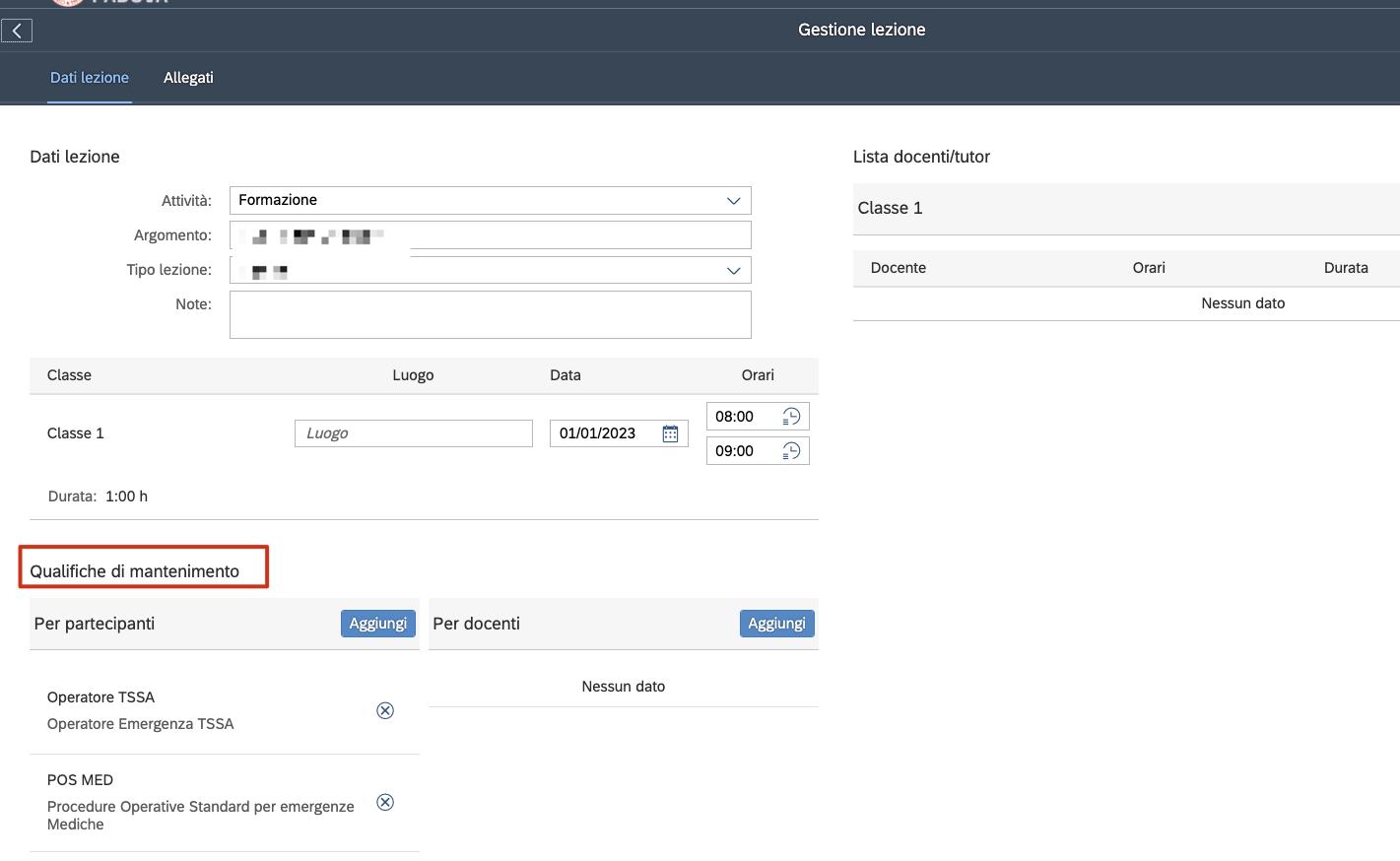Remove the Operatore TSSA qualification
This screenshot has height=861, width=1400.
(385, 710)
